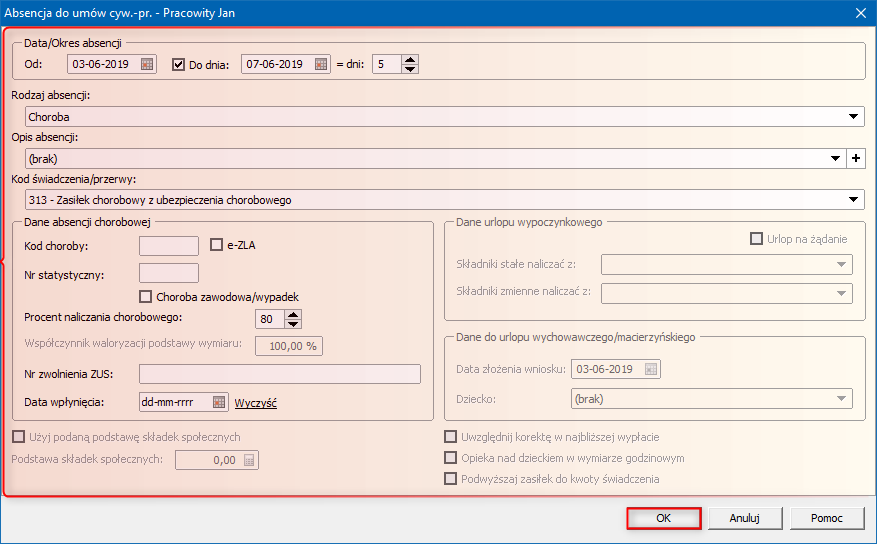Check Podwyższaj zasiłek do kwoty świadczenia
This screenshot has width=877, height=544.
coord(450,479)
